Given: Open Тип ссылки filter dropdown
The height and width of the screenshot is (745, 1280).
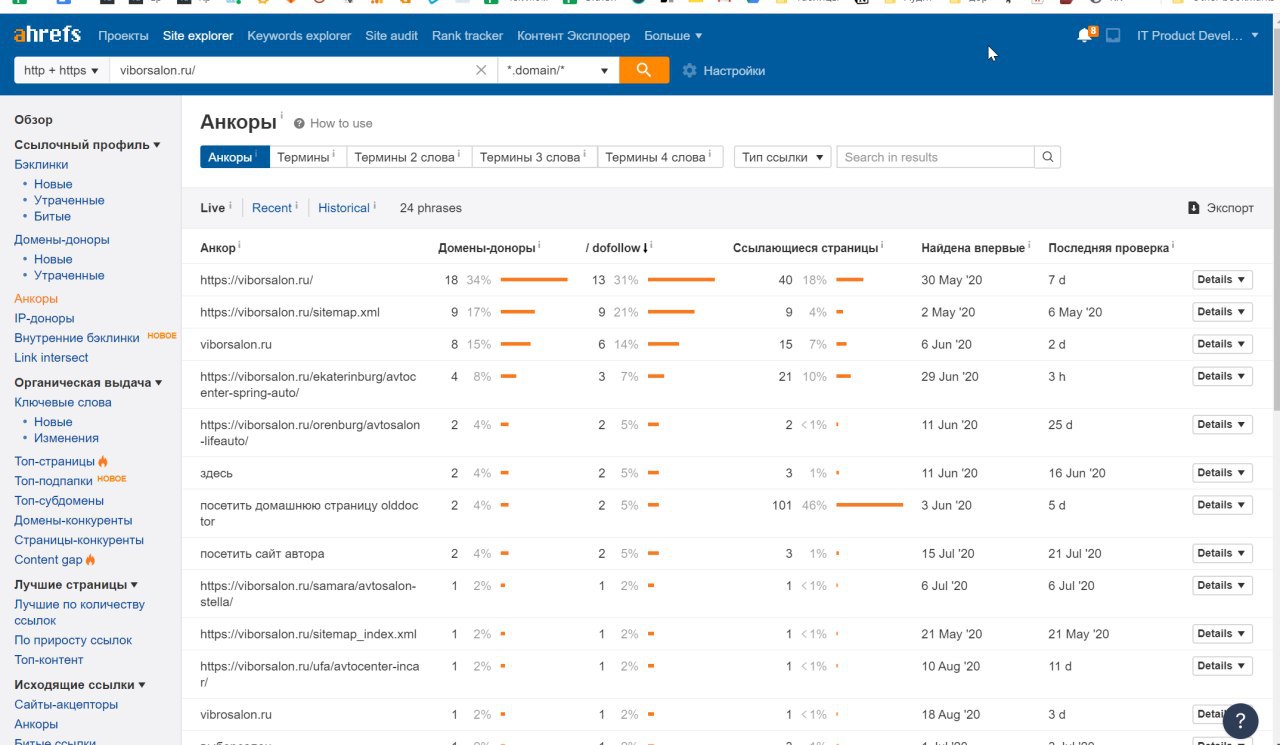Looking at the screenshot, I should pos(783,157).
